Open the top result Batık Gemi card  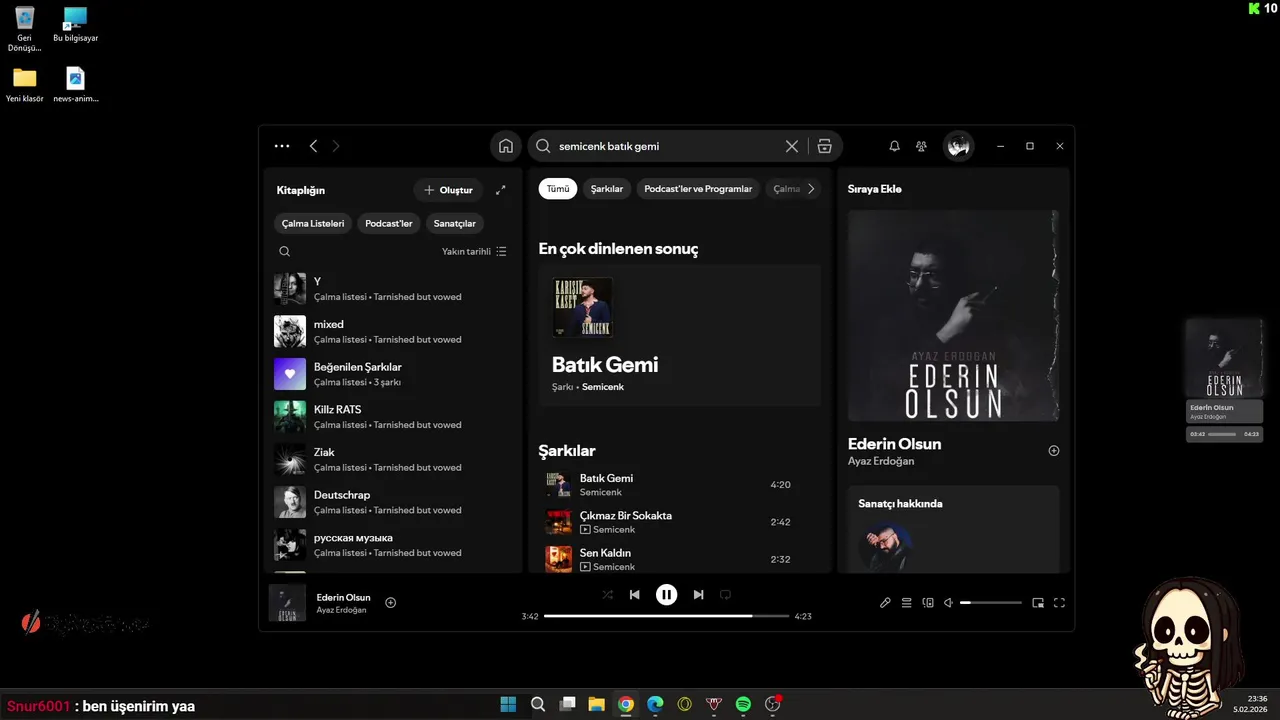[680, 335]
